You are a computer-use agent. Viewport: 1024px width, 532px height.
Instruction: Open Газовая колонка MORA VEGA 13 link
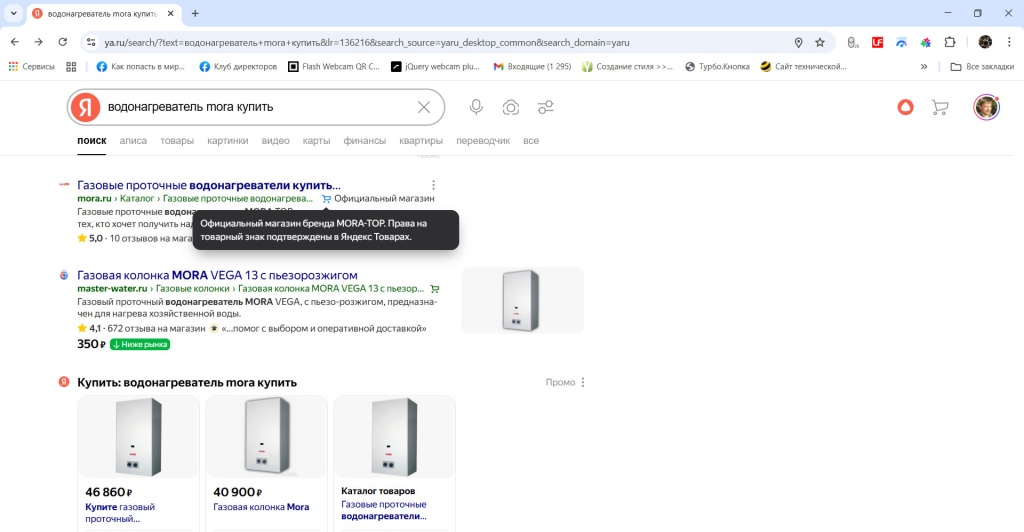217,275
